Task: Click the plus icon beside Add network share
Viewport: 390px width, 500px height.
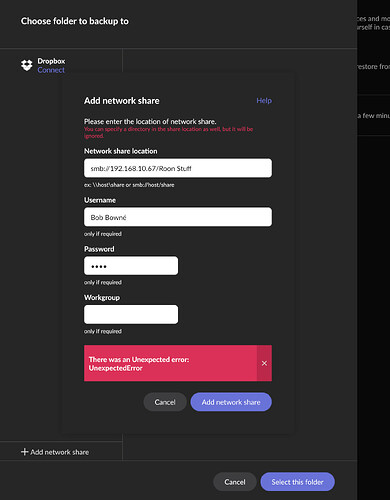Action: pos(24,452)
